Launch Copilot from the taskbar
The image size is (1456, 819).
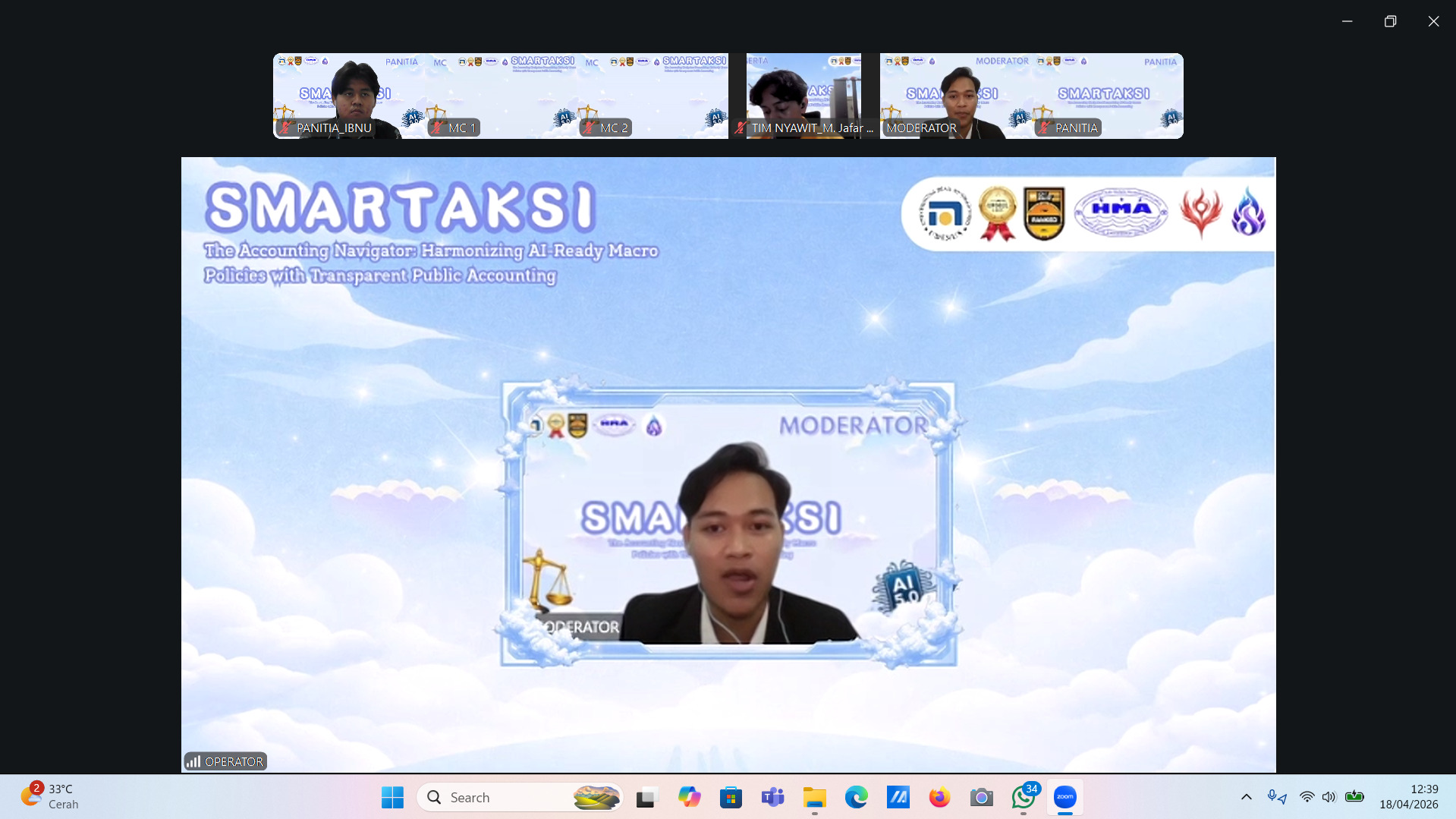click(689, 797)
